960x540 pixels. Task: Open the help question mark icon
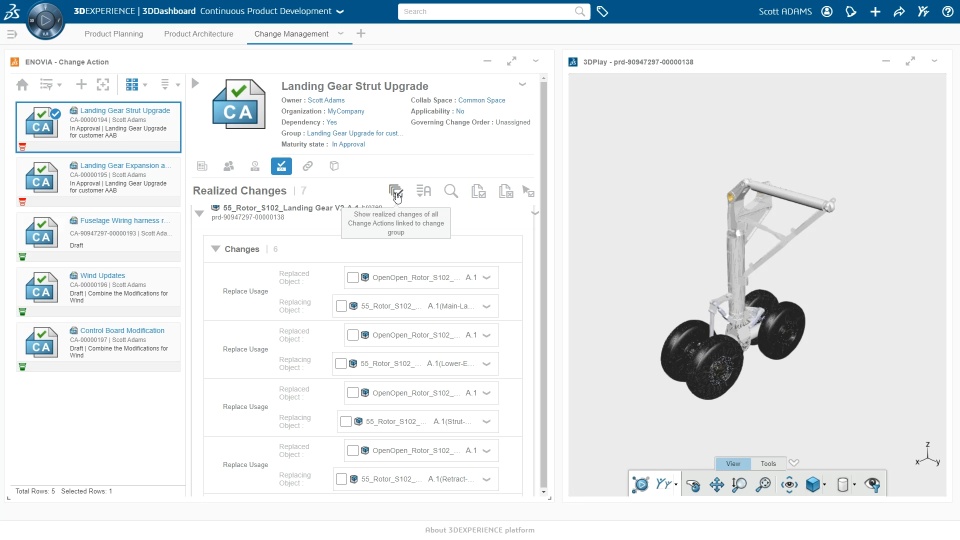click(x=947, y=12)
